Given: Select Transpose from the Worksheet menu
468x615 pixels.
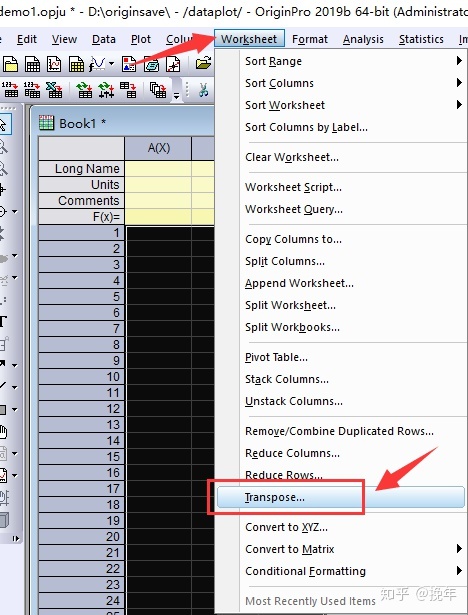Looking at the screenshot, I should (341, 497).
